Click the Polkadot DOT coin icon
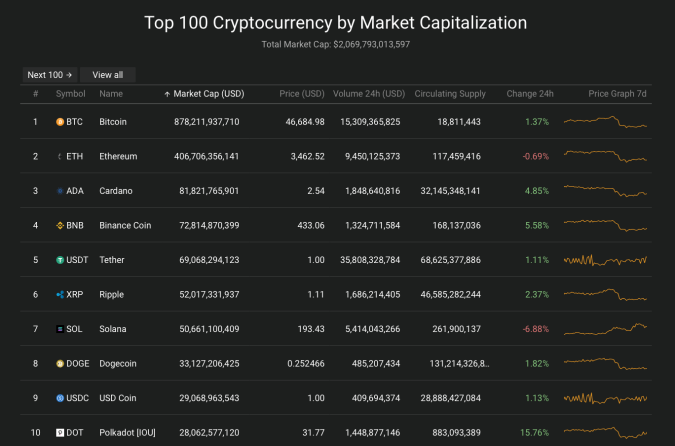This screenshot has width=675, height=446. pos(60,432)
